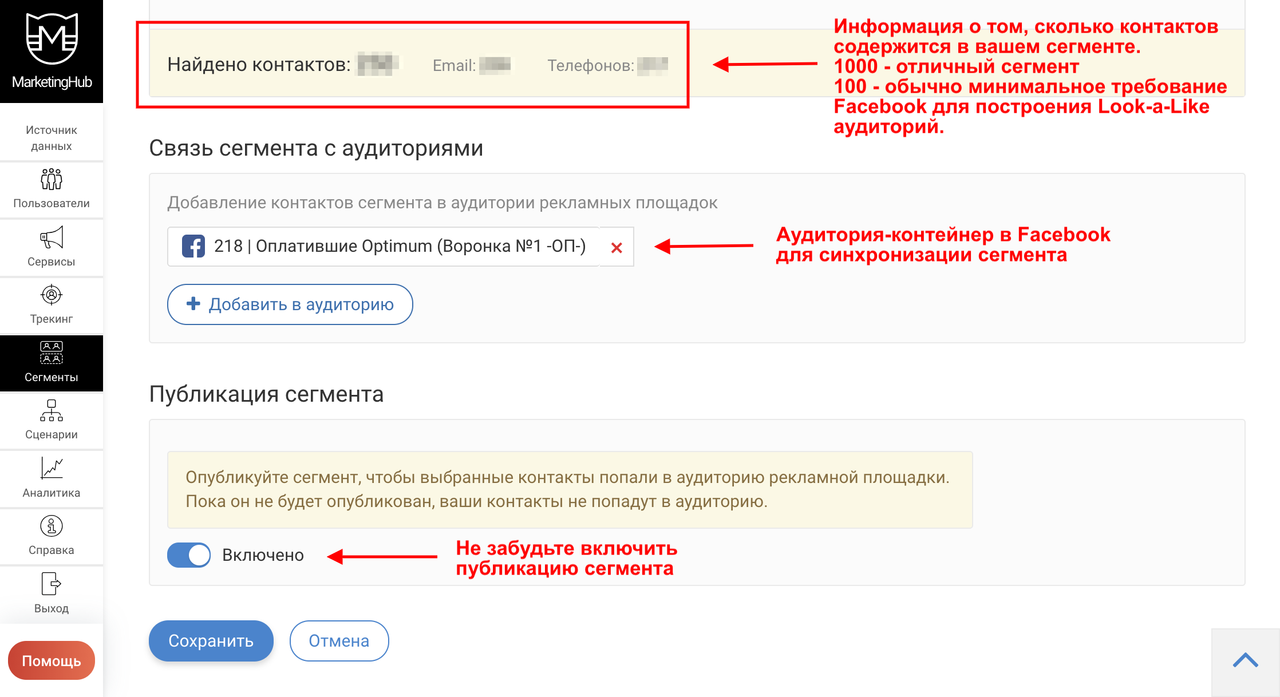Remove the 218 Оплатившие Optimum audience

coord(616,247)
